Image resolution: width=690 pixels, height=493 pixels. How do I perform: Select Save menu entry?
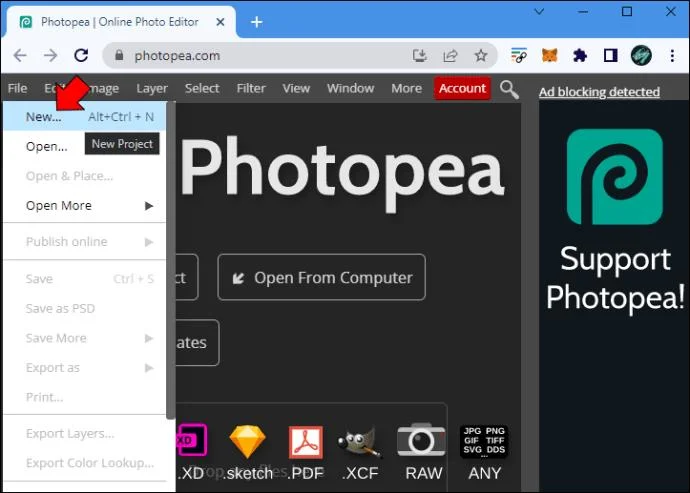coord(84,279)
